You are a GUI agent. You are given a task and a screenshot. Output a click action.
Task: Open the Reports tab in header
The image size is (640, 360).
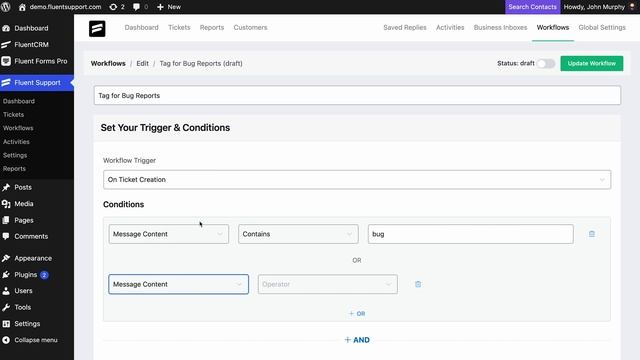pyautogui.click(x=212, y=27)
